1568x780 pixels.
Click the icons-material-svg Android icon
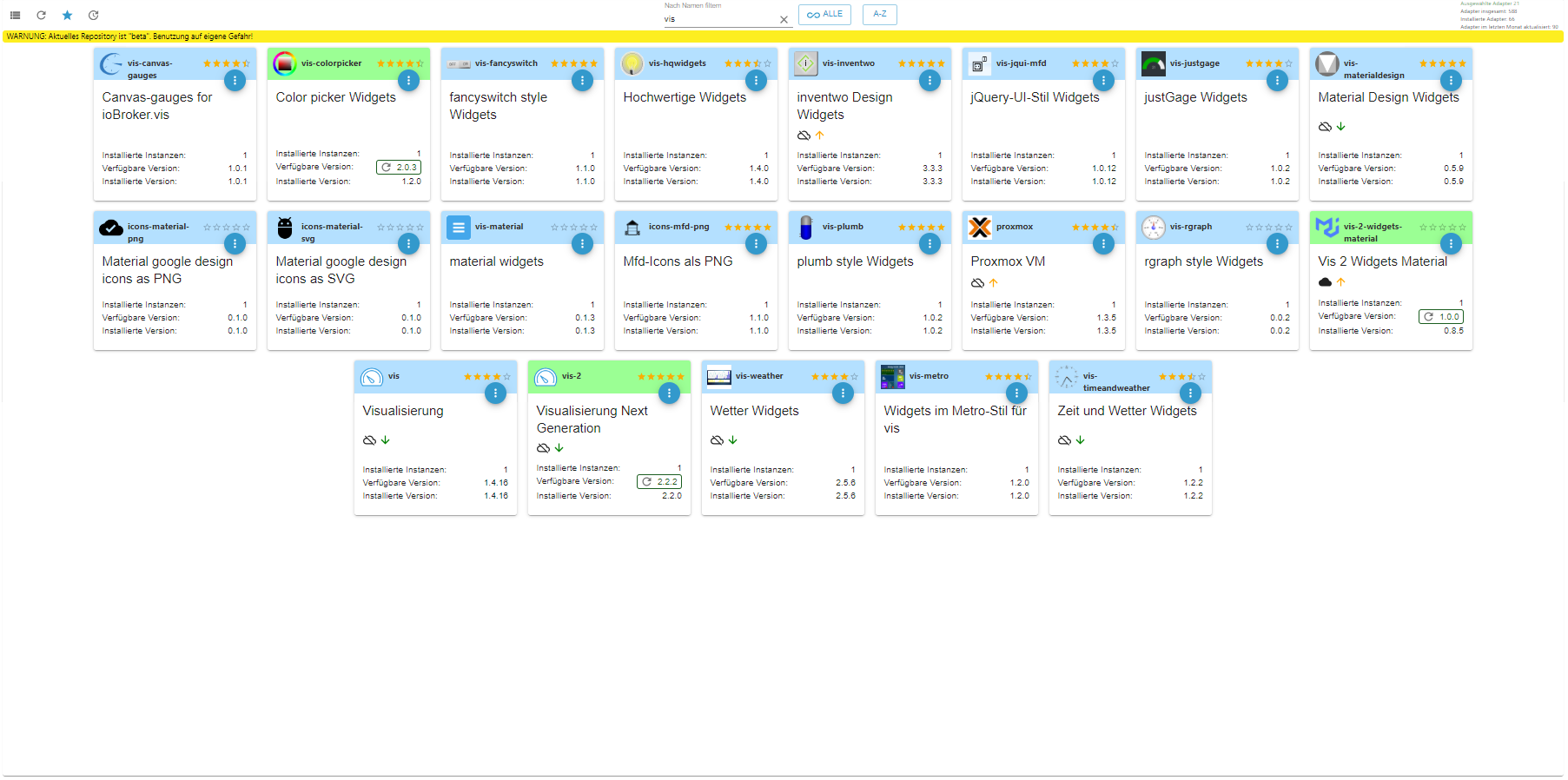tap(284, 227)
